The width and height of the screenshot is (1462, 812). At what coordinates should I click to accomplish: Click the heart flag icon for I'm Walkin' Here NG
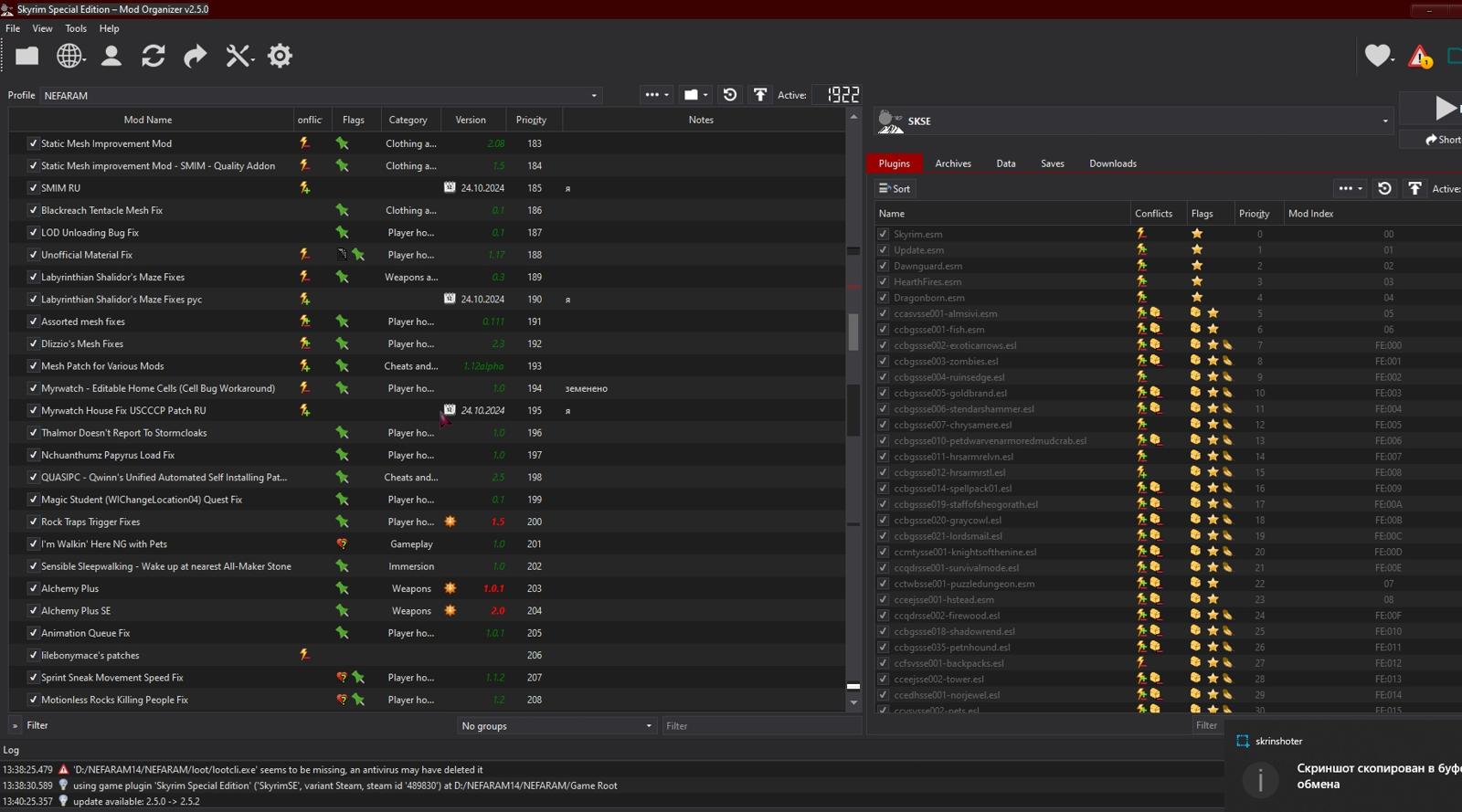pyautogui.click(x=342, y=544)
